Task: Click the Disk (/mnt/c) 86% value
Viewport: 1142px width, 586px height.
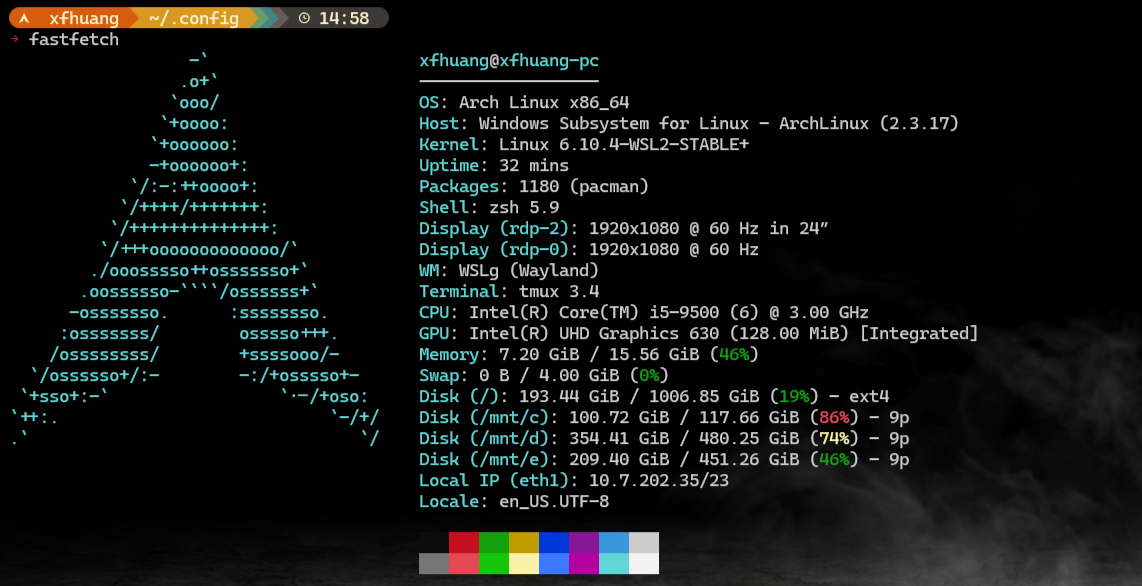Action: (x=834, y=418)
